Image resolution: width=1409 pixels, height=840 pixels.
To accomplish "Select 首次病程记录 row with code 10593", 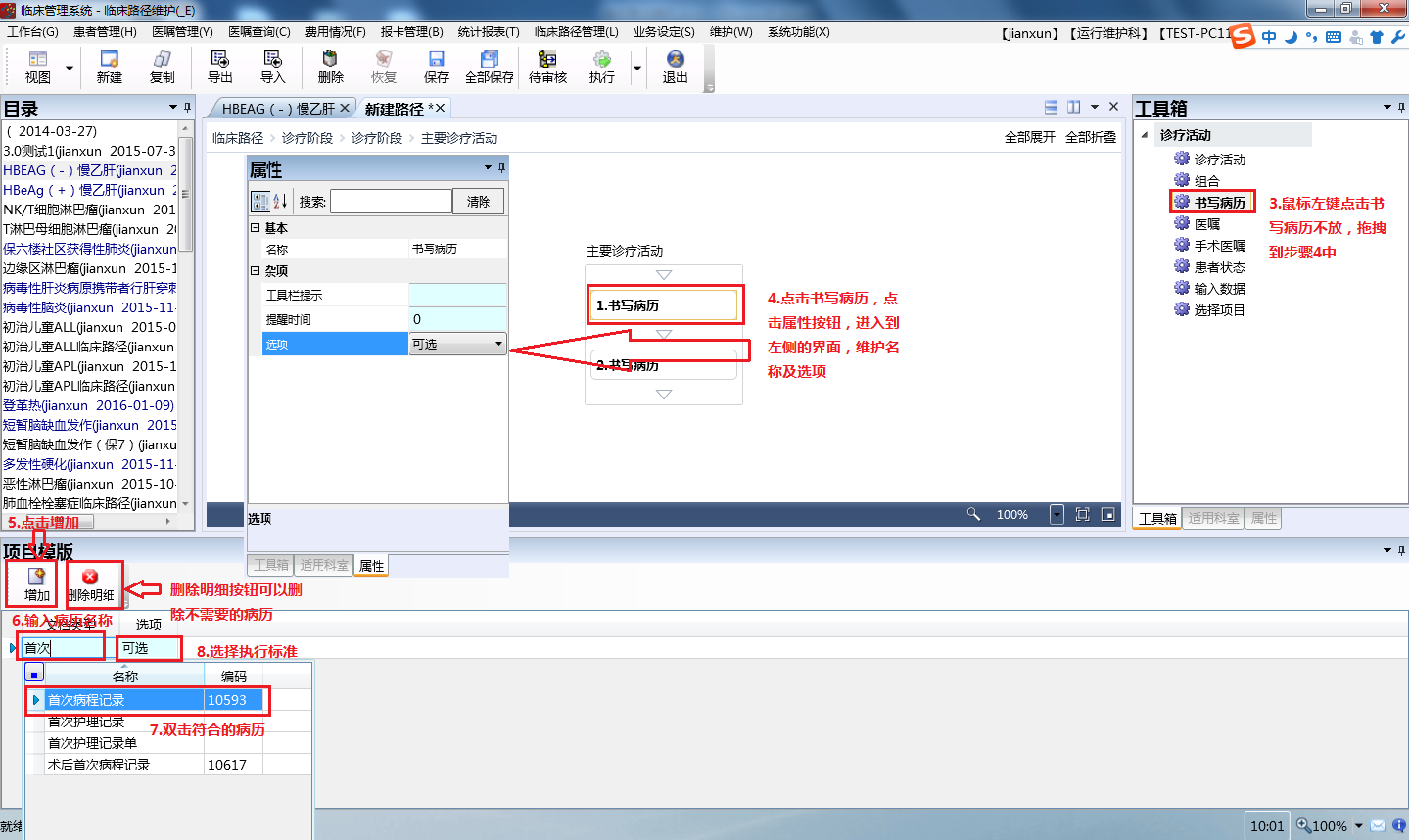I will [154, 700].
